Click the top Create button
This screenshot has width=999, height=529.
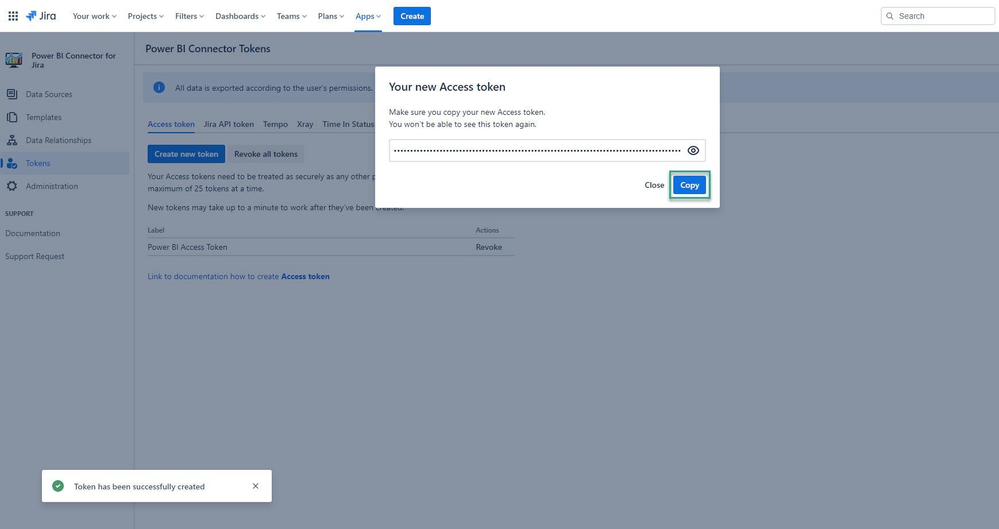pos(412,16)
